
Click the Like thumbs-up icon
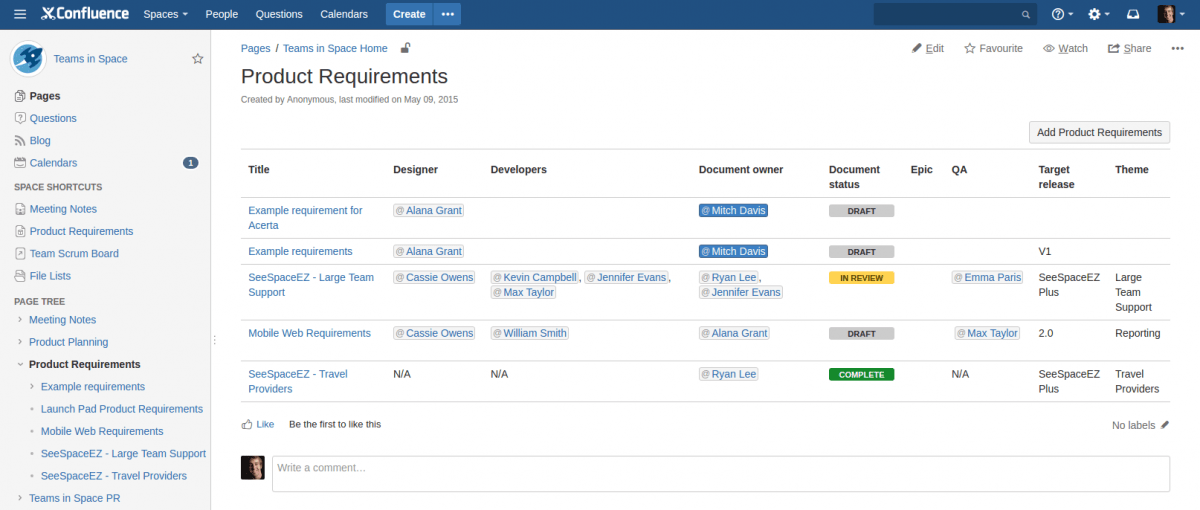pyautogui.click(x=247, y=424)
